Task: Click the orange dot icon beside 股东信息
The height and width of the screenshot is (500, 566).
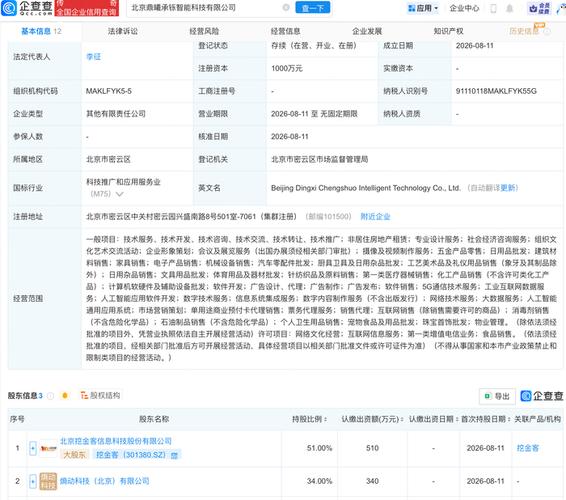Action: coord(65,396)
